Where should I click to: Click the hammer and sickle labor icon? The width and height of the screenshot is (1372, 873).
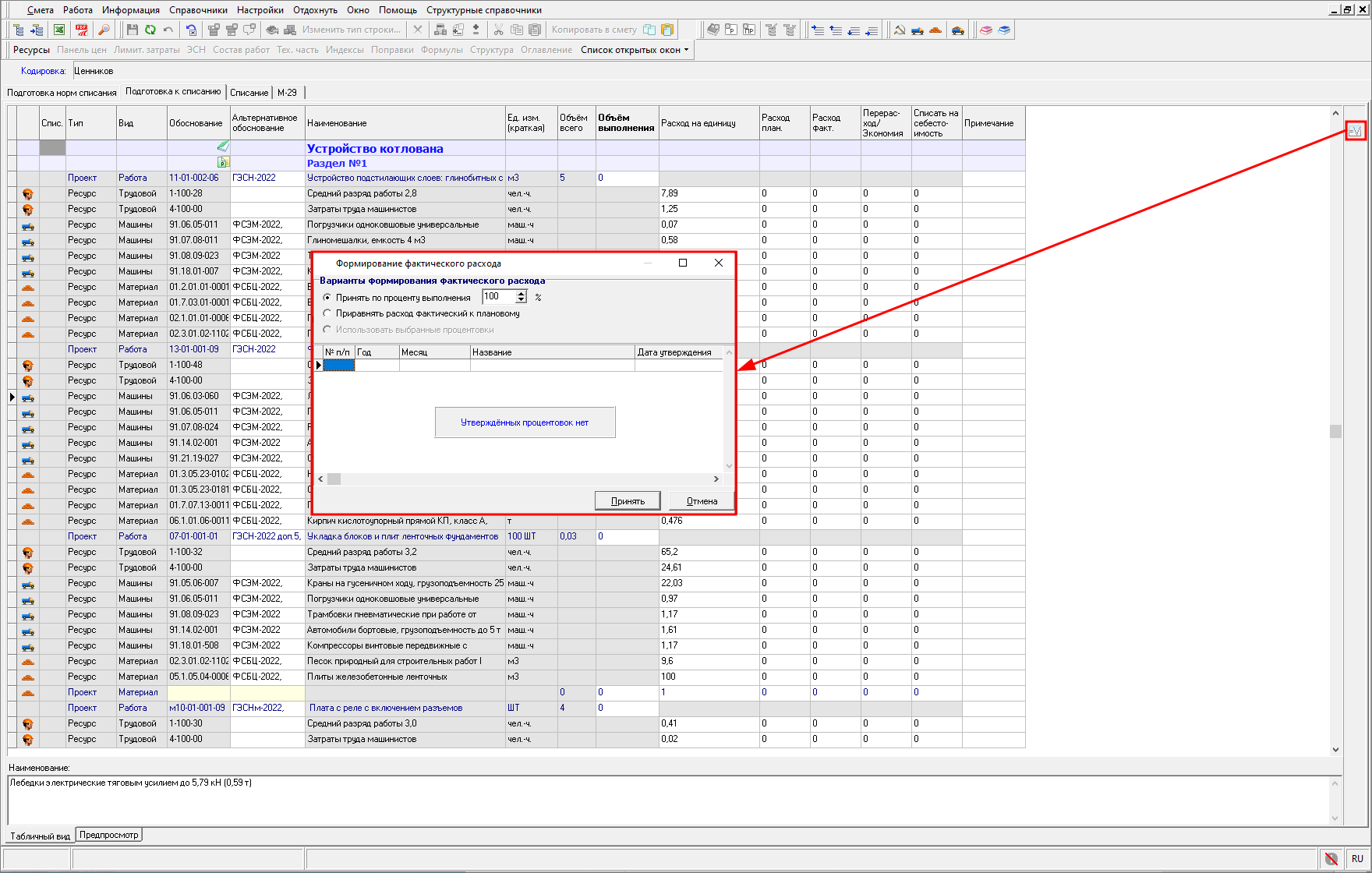899,30
